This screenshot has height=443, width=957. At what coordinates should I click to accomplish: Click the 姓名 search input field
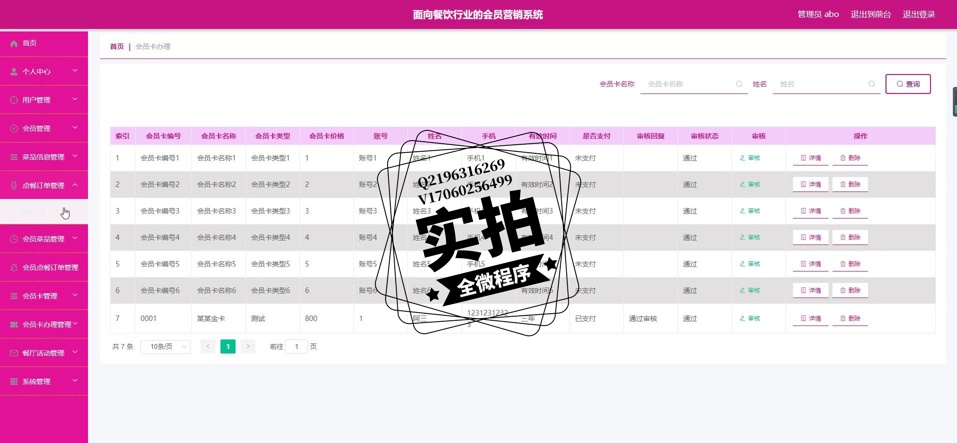pos(820,85)
